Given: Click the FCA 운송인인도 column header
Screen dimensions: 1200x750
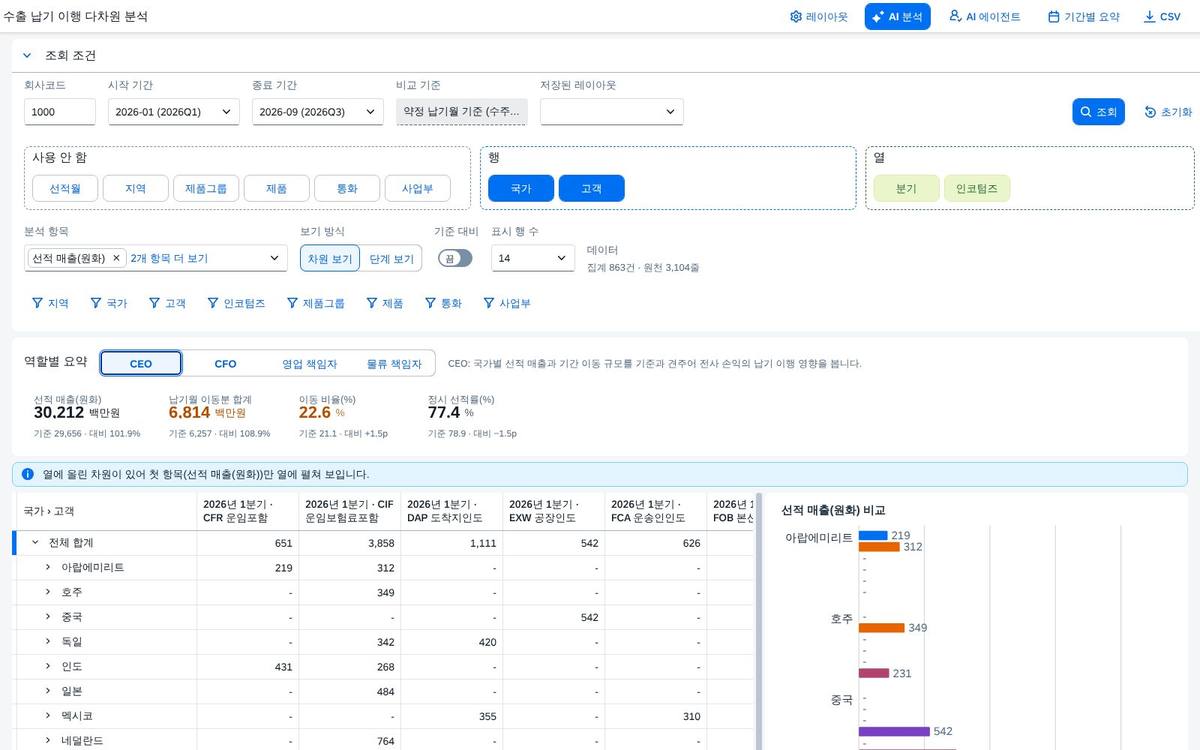Looking at the screenshot, I should pos(655,511).
